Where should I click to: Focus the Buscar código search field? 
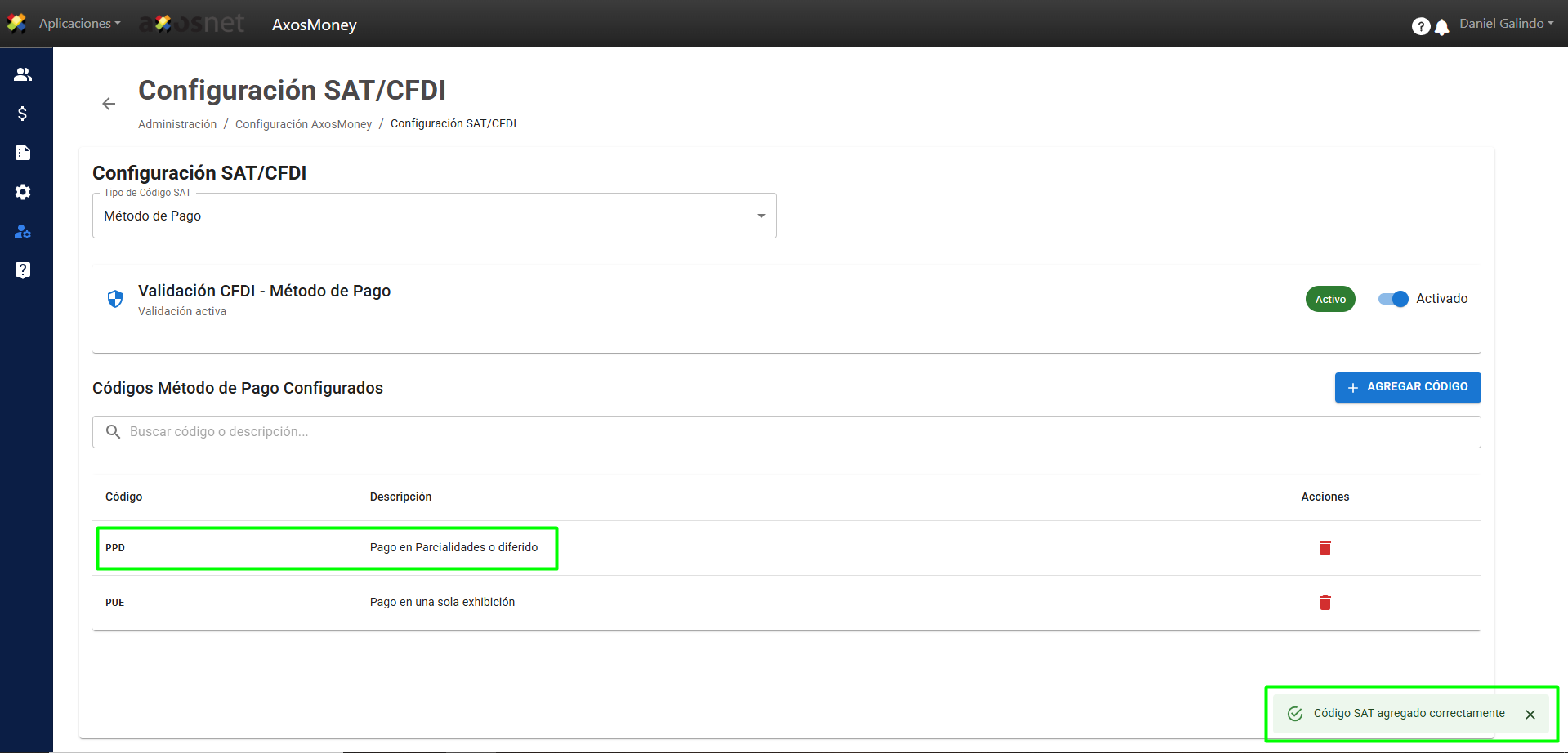[784, 432]
